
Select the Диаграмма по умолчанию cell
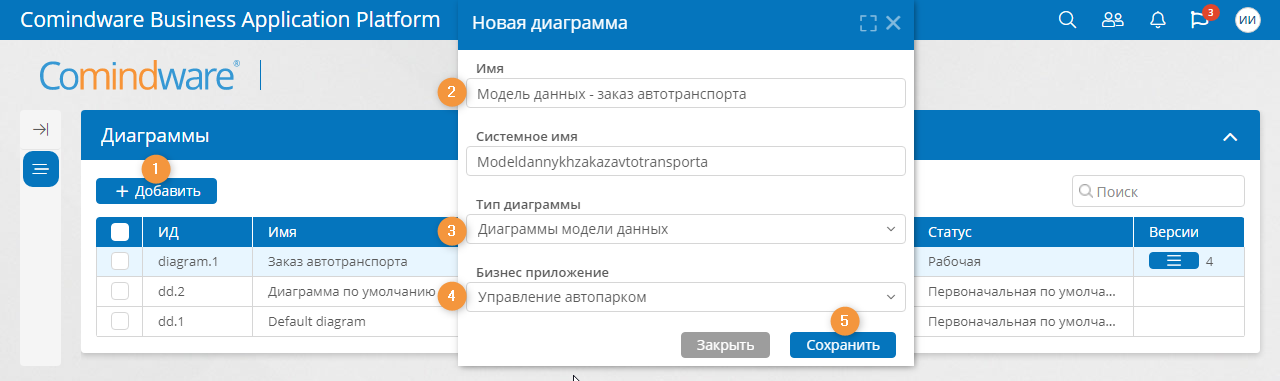click(x=356, y=292)
